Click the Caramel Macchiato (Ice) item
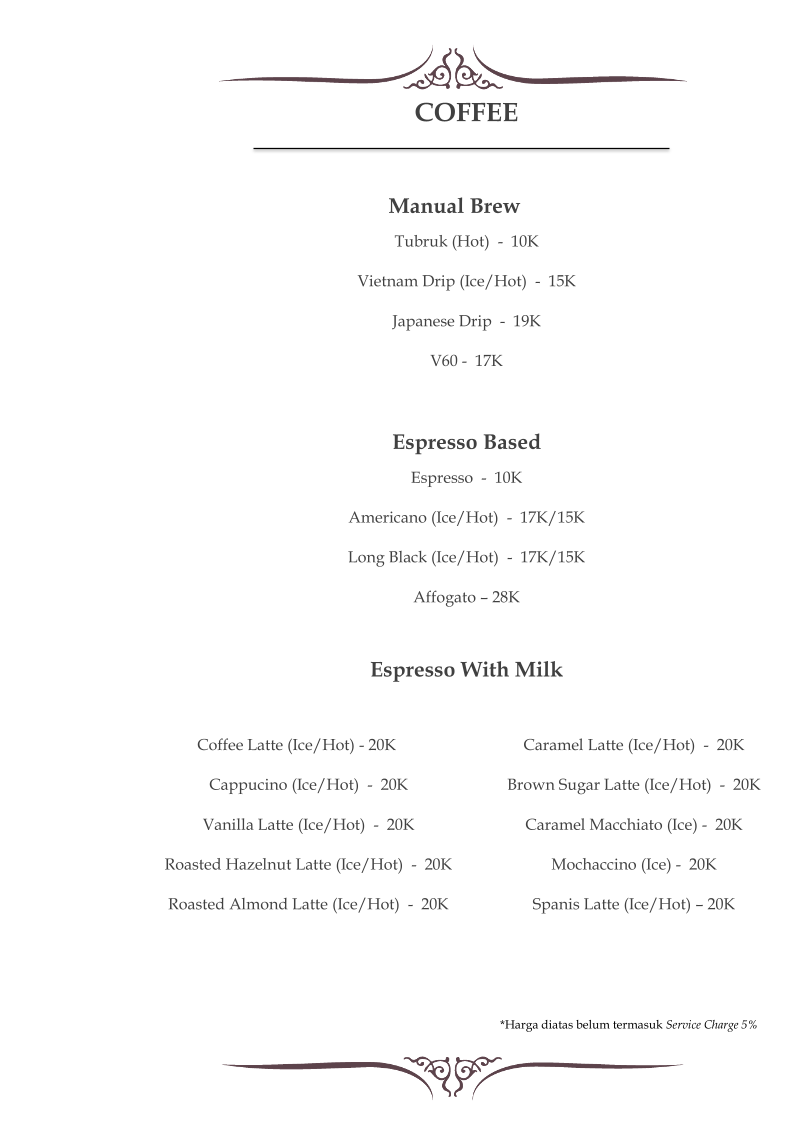The width and height of the screenshot is (793, 1122). (x=633, y=825)
